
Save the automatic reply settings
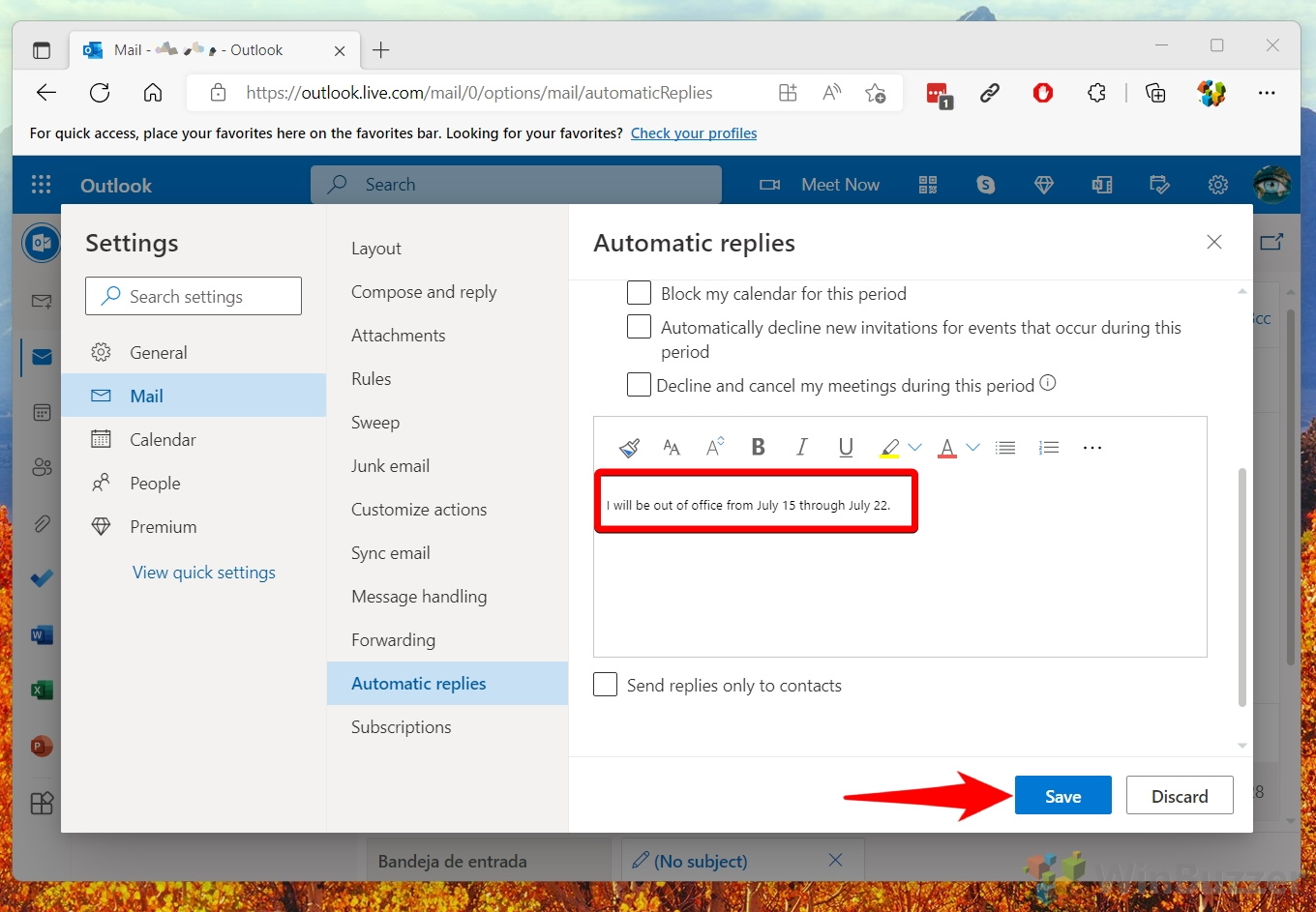coord(1062,796)
